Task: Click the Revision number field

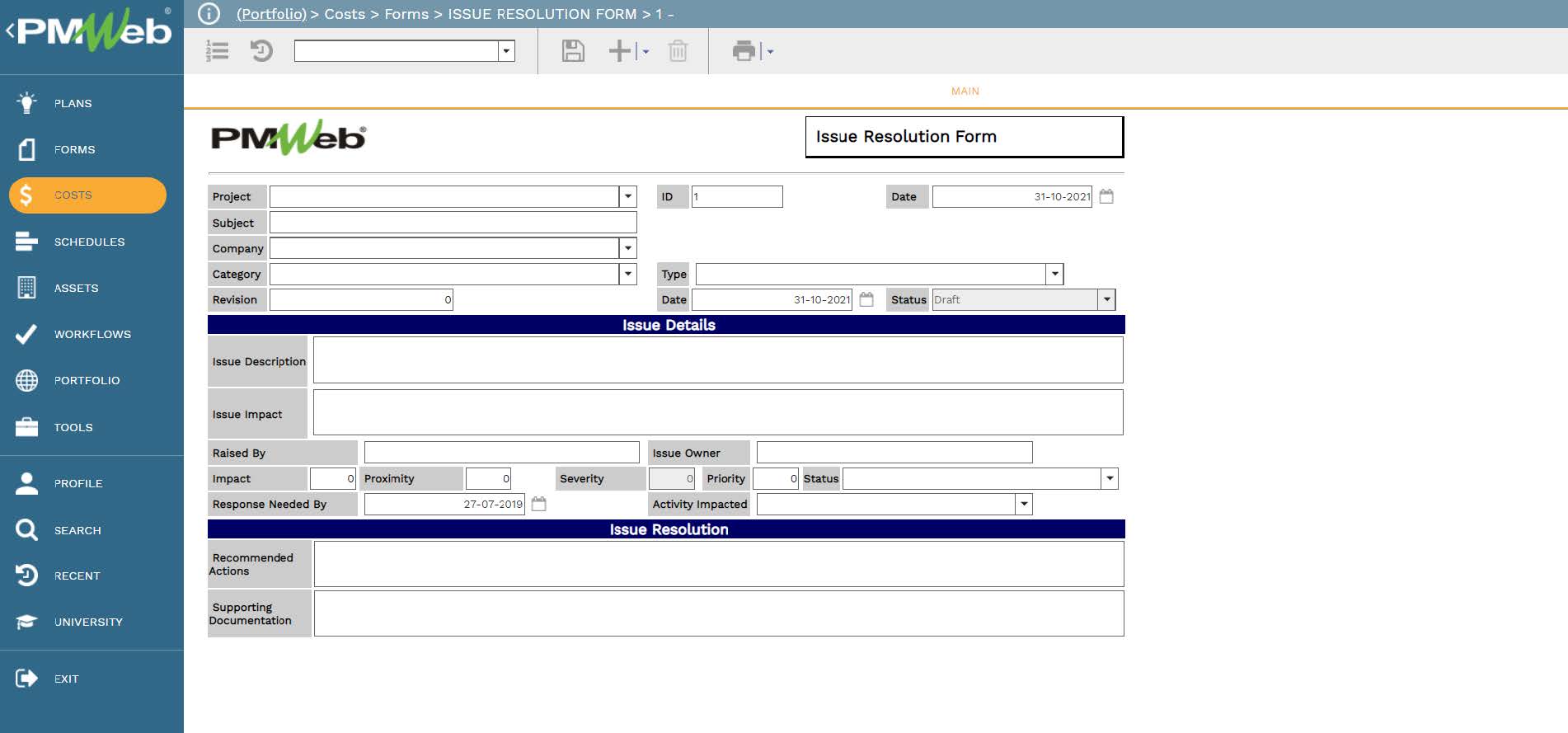Action: [361, 299]
